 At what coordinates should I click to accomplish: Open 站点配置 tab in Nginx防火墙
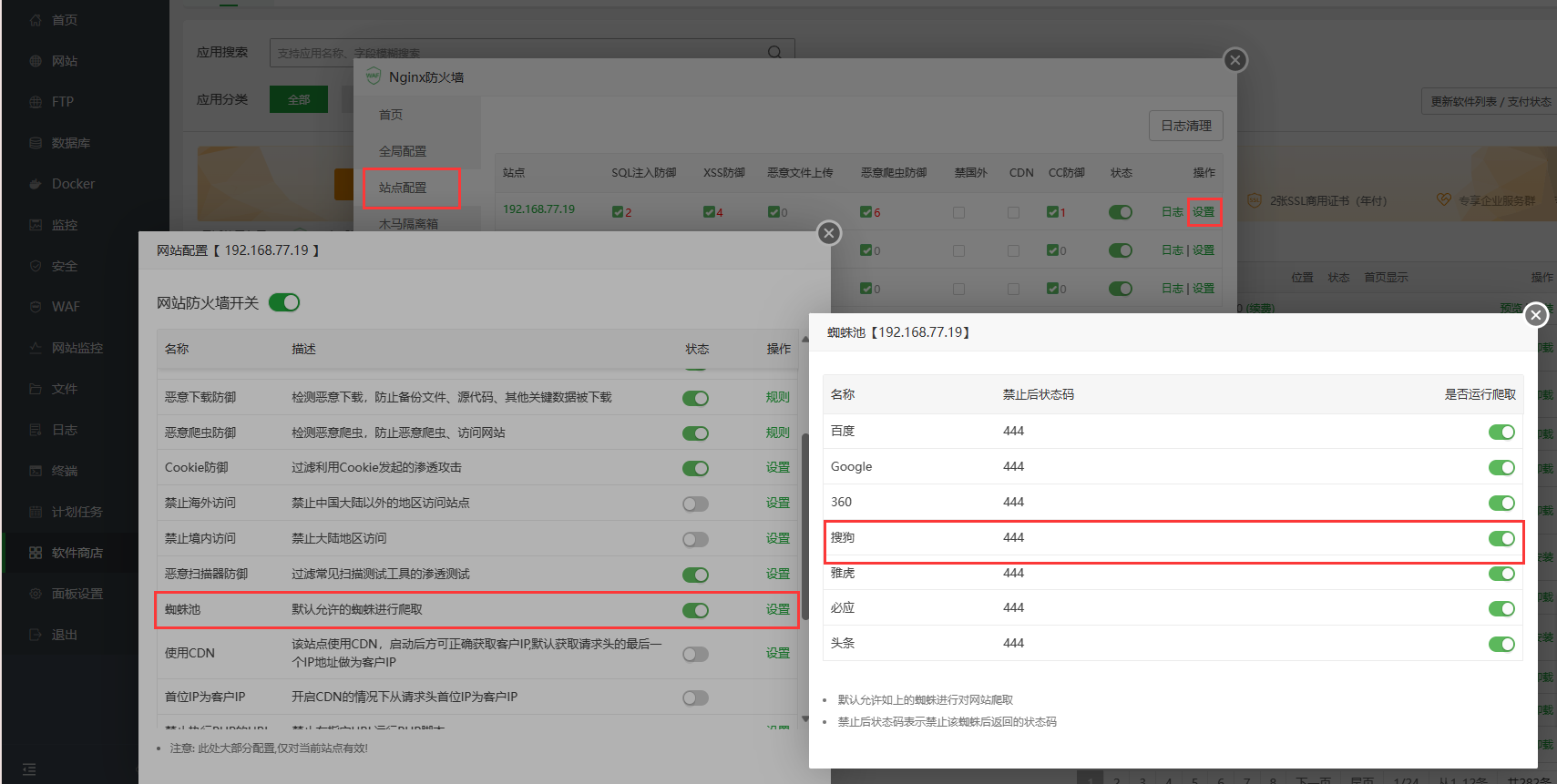click(403, 188)
